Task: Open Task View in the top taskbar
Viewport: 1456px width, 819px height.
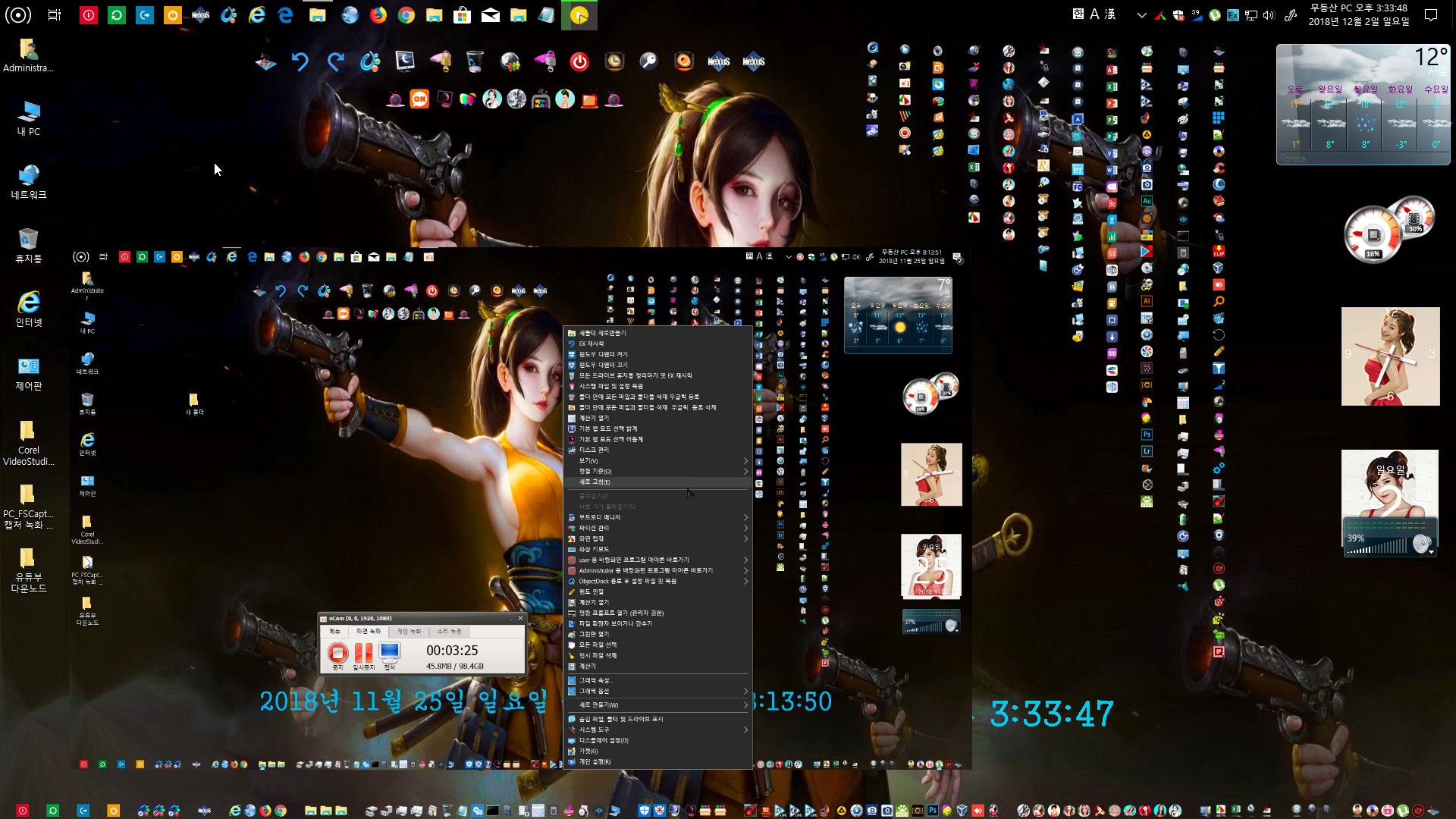Action: pyautogui.click(x=55, y=15)
